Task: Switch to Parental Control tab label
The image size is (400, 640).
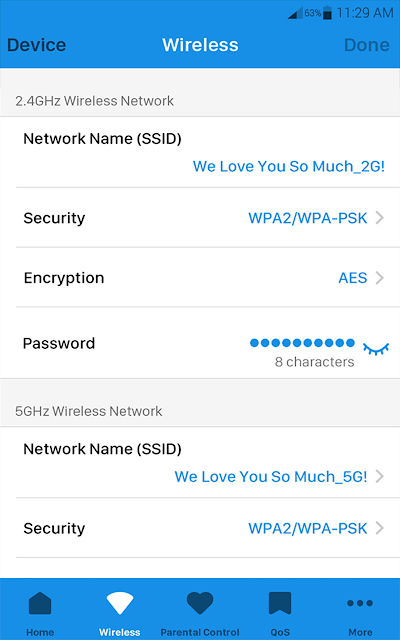Action: click(200, 632)
